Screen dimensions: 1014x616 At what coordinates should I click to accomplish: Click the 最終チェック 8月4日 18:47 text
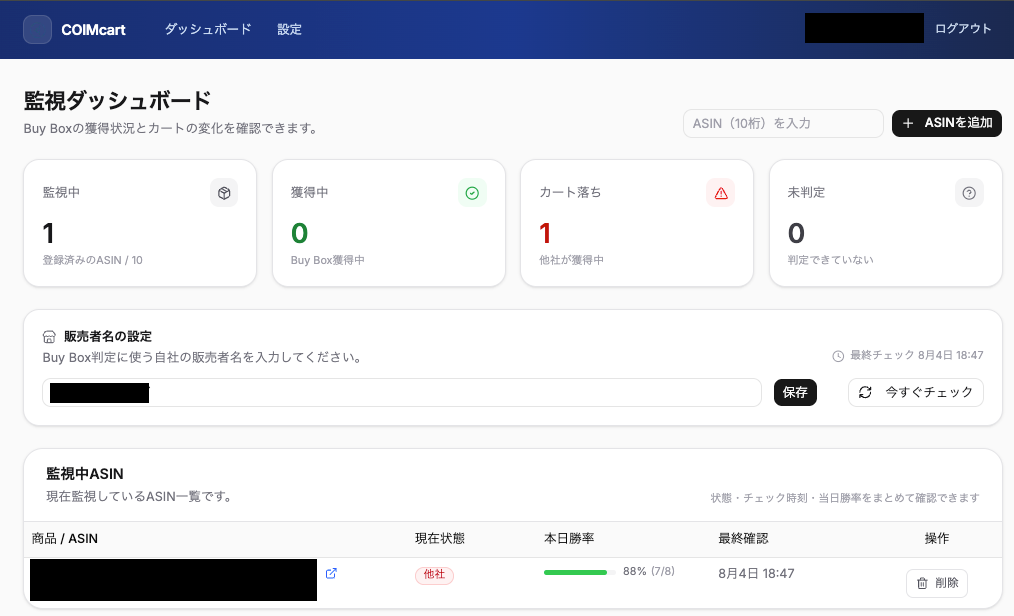(x=916, y=356)
